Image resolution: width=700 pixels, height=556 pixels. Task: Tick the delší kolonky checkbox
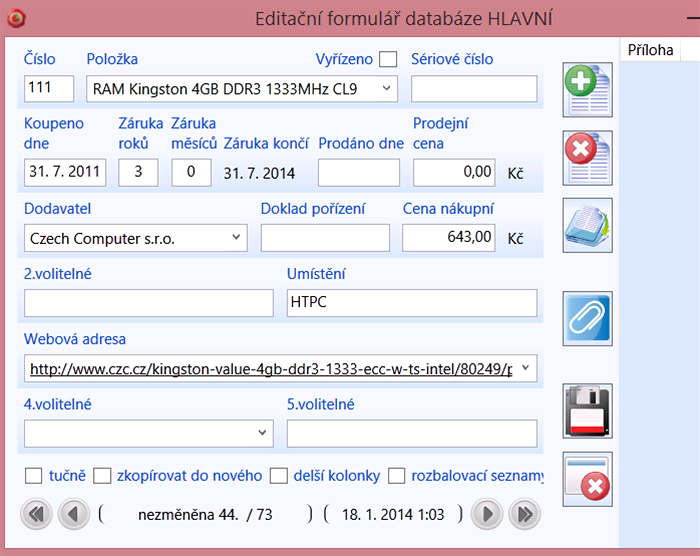pos(279,476)
